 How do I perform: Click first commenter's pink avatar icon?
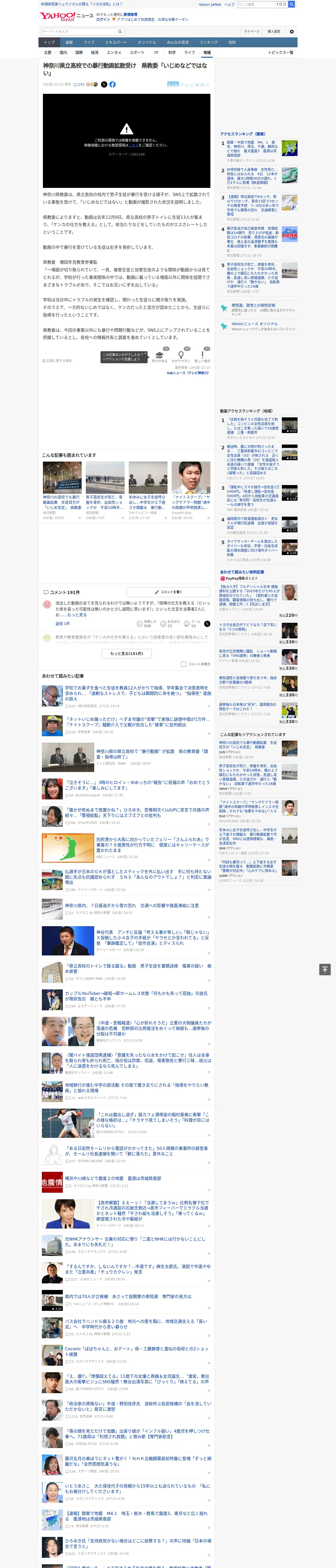(x=47, y=604)
